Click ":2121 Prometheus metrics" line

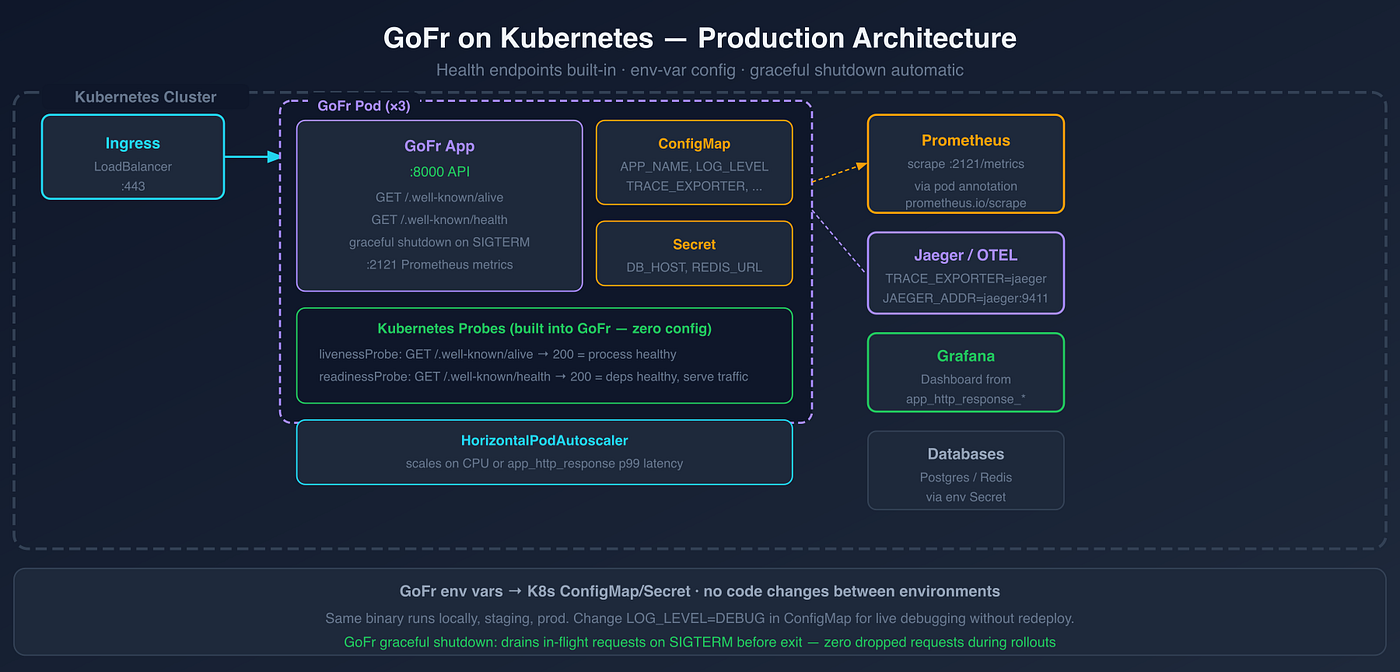point(440,264)
